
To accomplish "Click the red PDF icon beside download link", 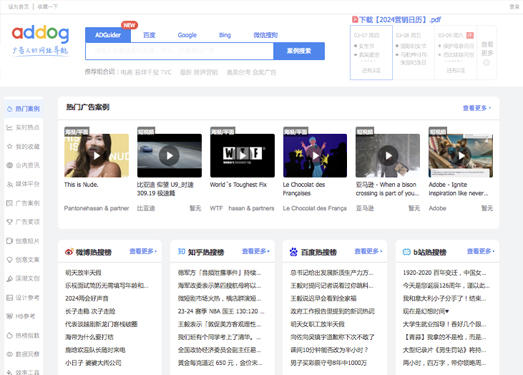I will pos(355,20).
